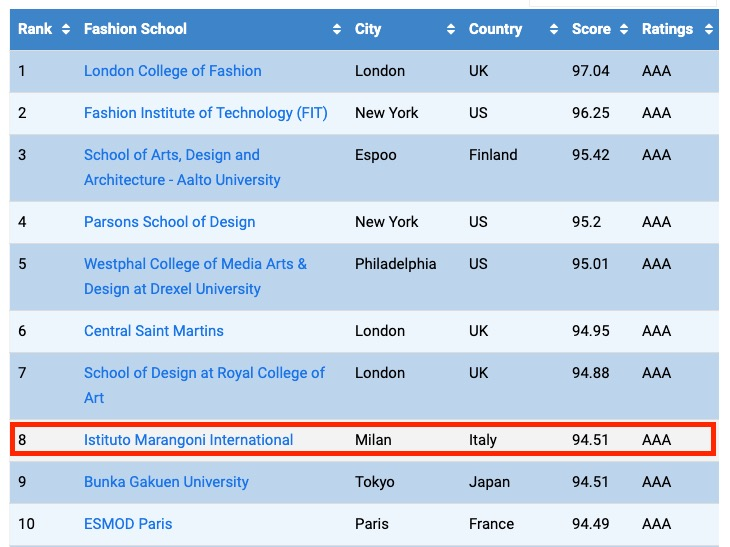730x547 pixels.
Task: Select the 94.51 score for Milan row
Action: point(590,440)
